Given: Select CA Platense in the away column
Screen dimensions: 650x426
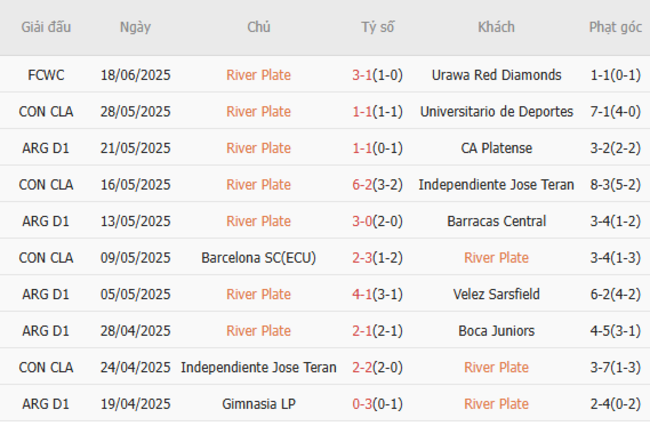Looking at the screenshot, I should [x=496, y=148].
